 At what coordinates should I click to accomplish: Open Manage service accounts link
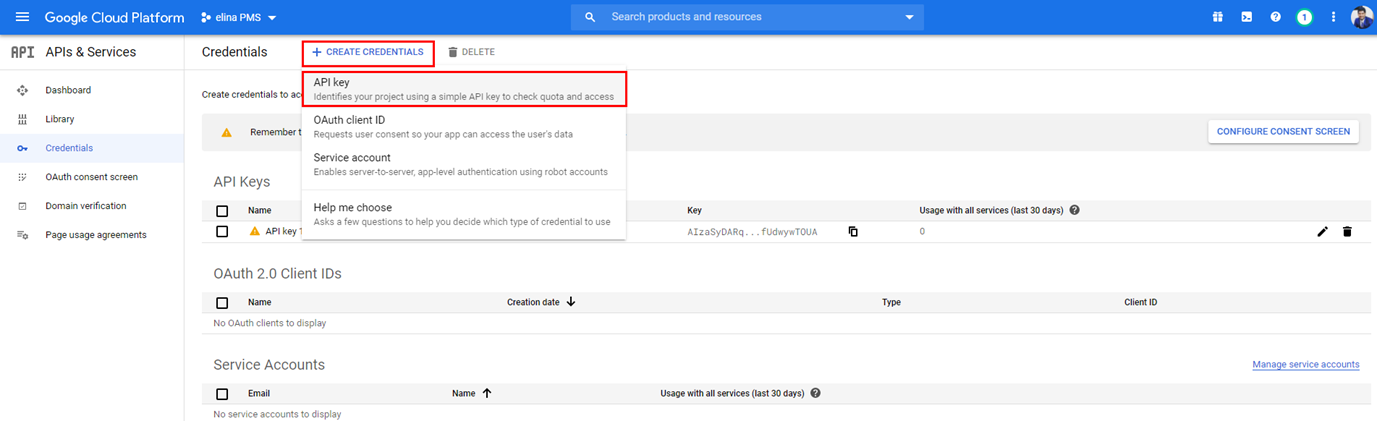click(1305, 365)
